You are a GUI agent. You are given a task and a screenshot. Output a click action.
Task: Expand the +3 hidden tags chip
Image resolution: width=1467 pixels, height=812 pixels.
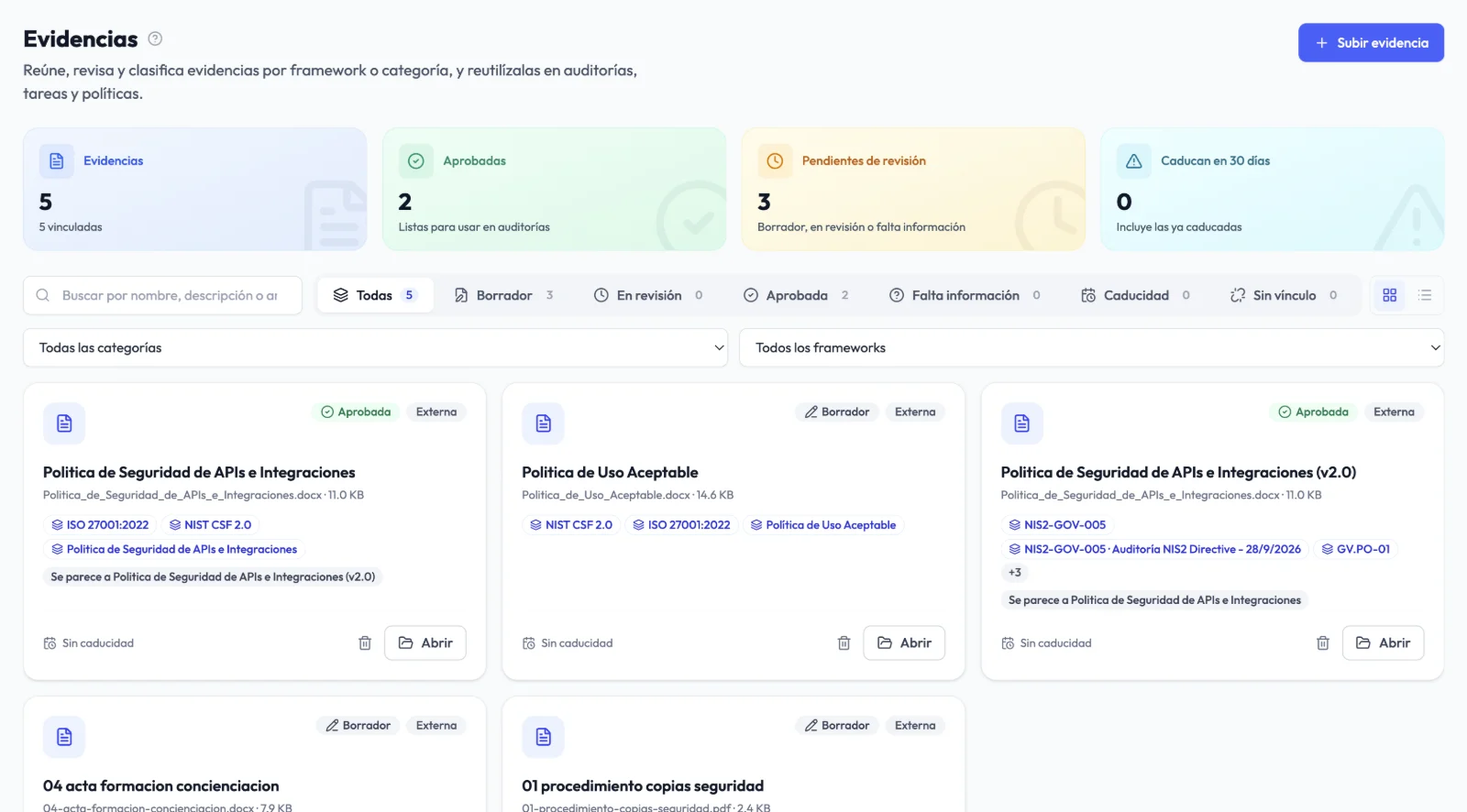(x=1015, y=573)
